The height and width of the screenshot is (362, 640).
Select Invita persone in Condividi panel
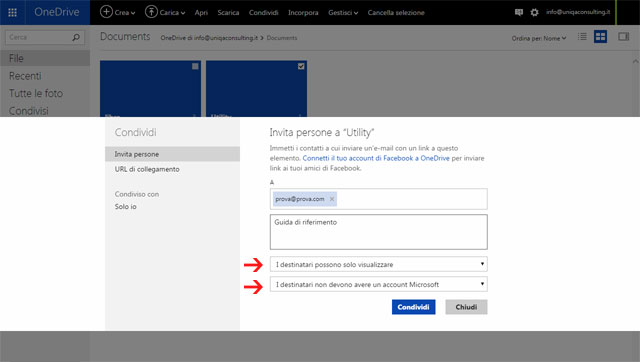172,154
